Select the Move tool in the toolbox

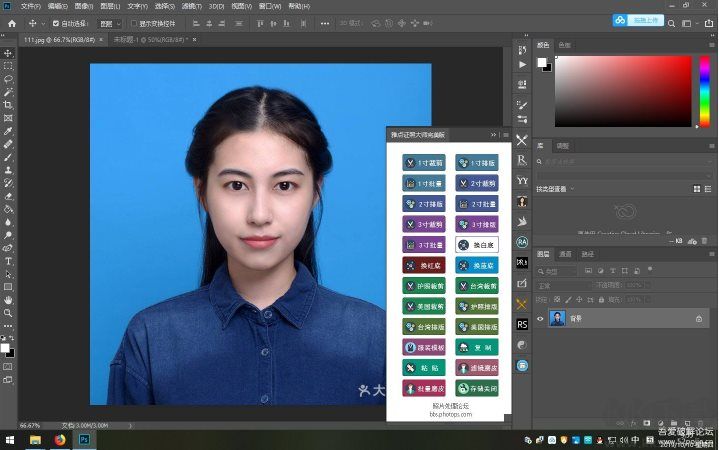click(8, 52)
